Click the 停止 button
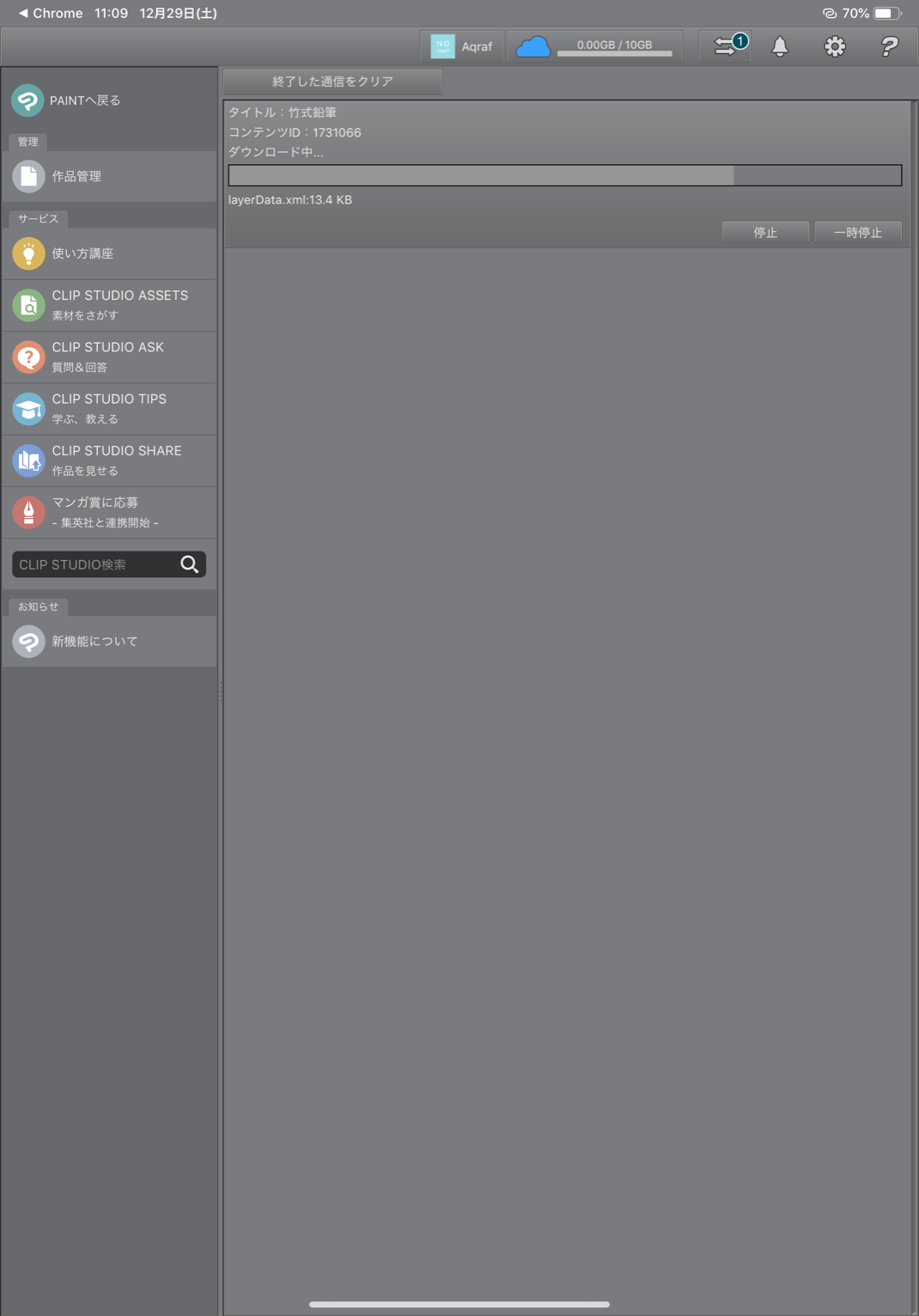The height and width of the screenshot is (1316, 919). click(765, 232)
